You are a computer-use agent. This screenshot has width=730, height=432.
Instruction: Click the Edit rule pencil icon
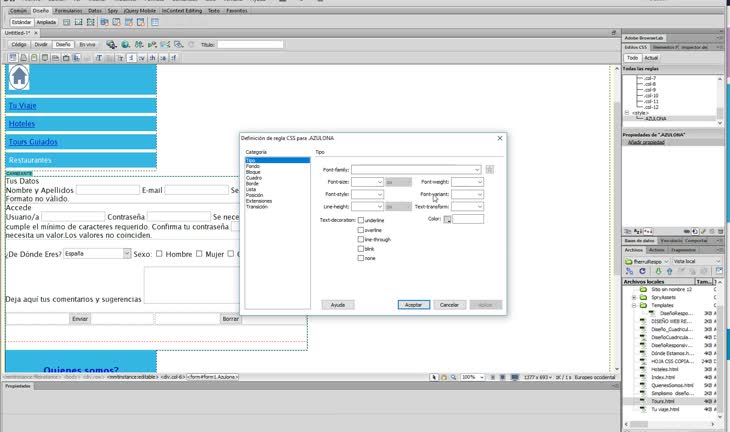703,231
